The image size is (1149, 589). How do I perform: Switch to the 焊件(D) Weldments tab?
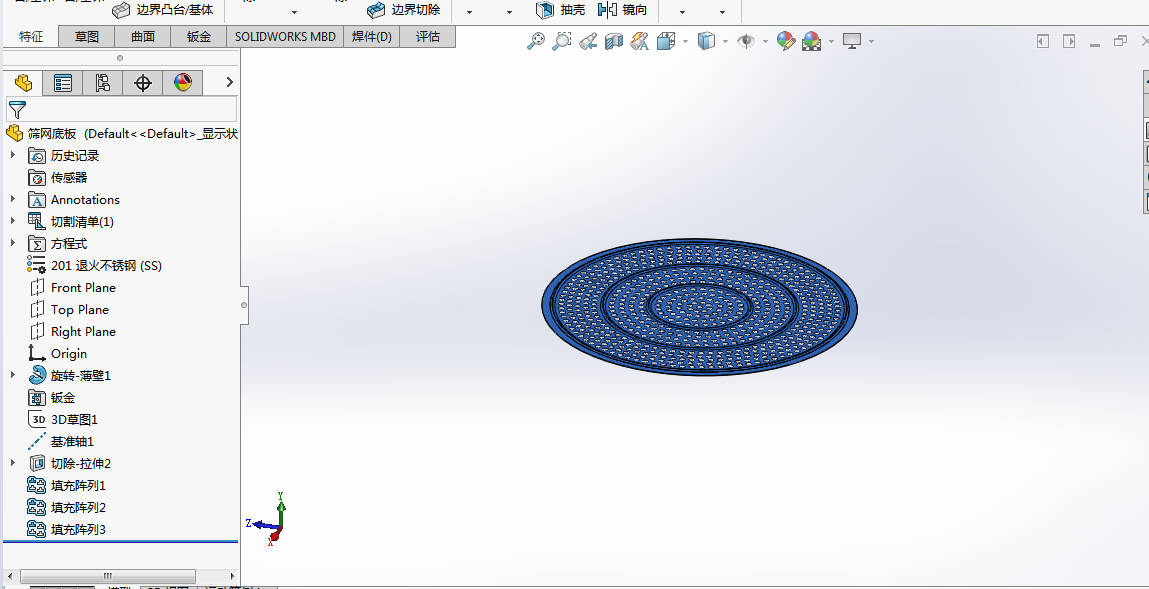(x=372, y=37)
